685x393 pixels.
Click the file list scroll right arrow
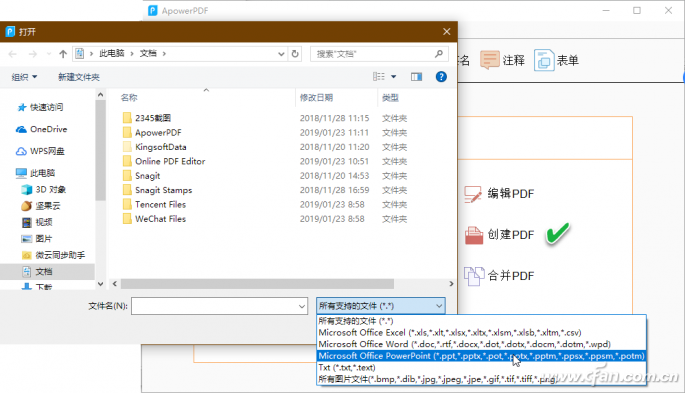(x=451, y=284)
